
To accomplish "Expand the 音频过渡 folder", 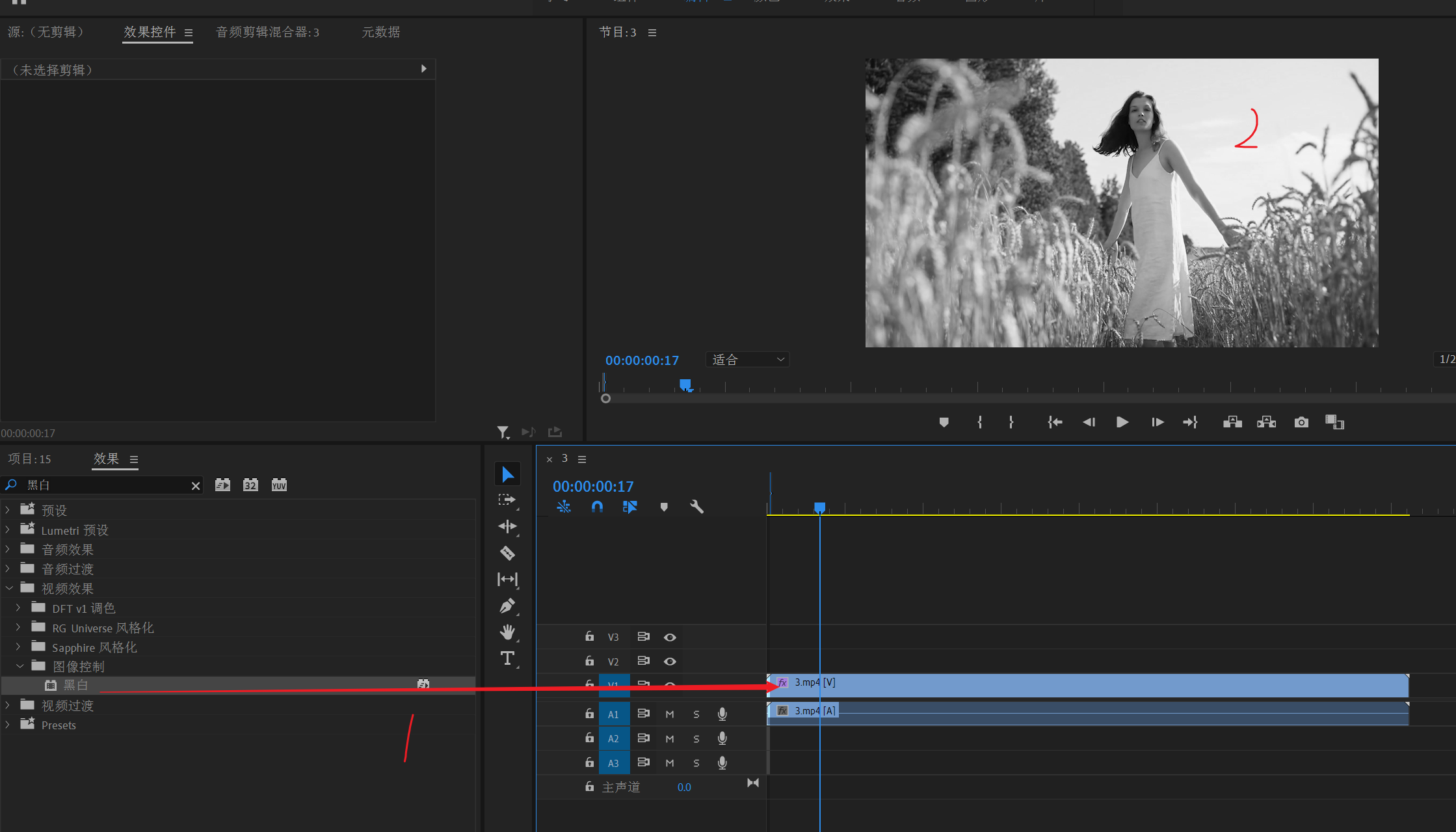I will tap(8, 569).
